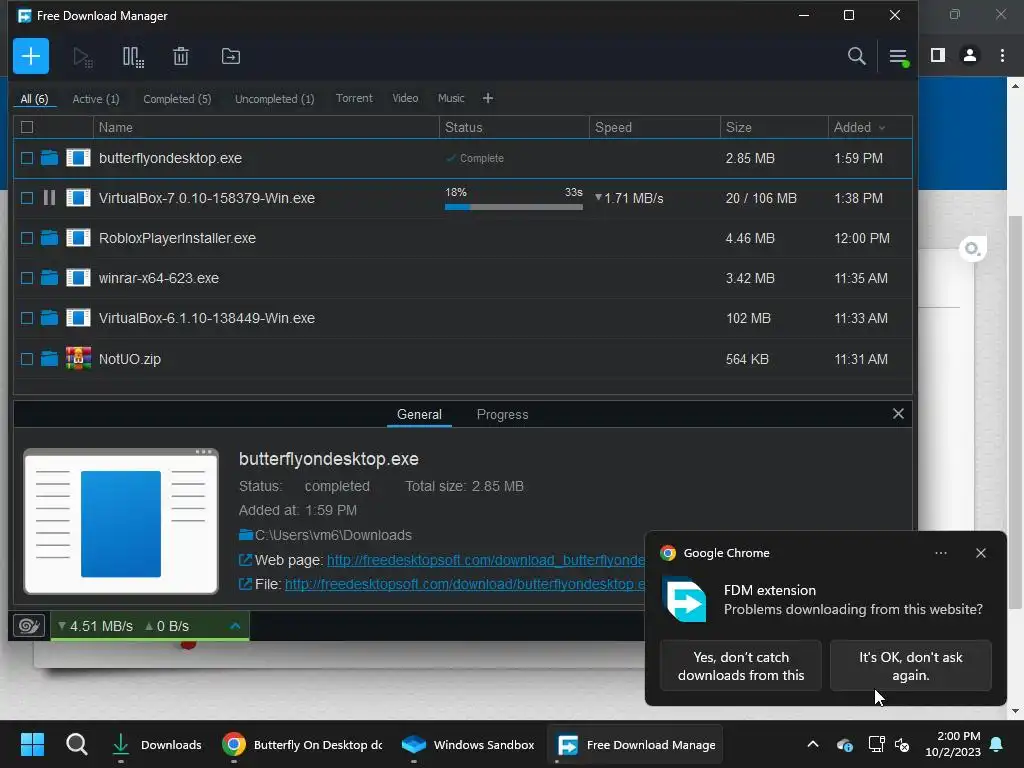Open Chrome side panel icon
This screenshot has height=768, width=1024.
point(937,56)
